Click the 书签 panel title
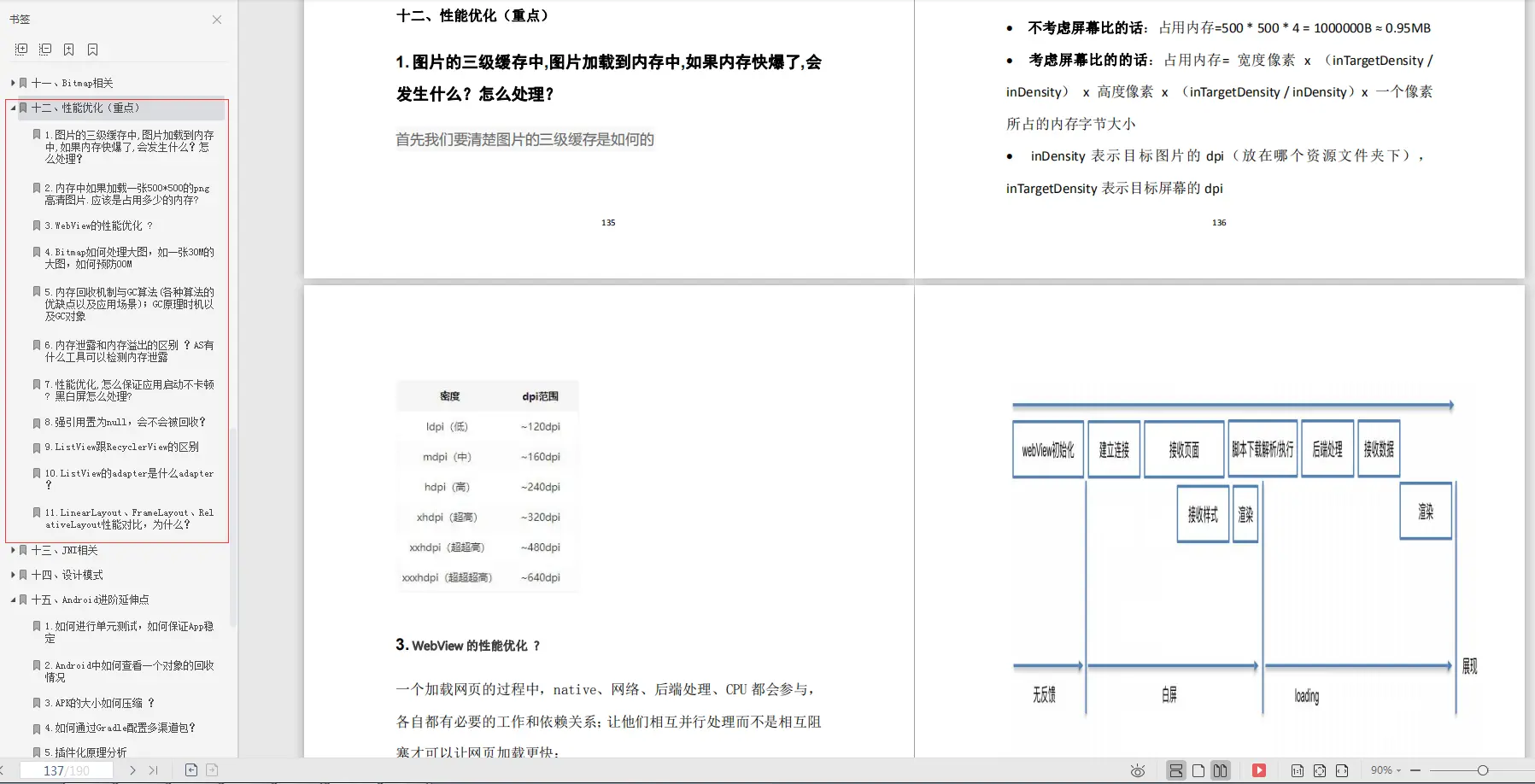 [x=20, y=19]
